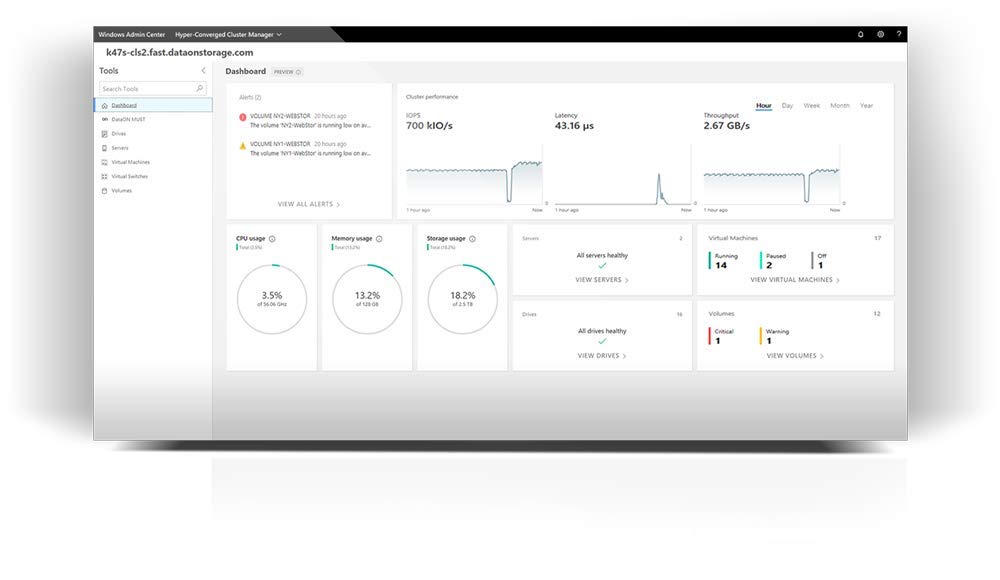Screen dimensions: 1000x580
Task: Click the DataON MUST sidebar icon
Action: pyautogui.click(x=105, y=119)
